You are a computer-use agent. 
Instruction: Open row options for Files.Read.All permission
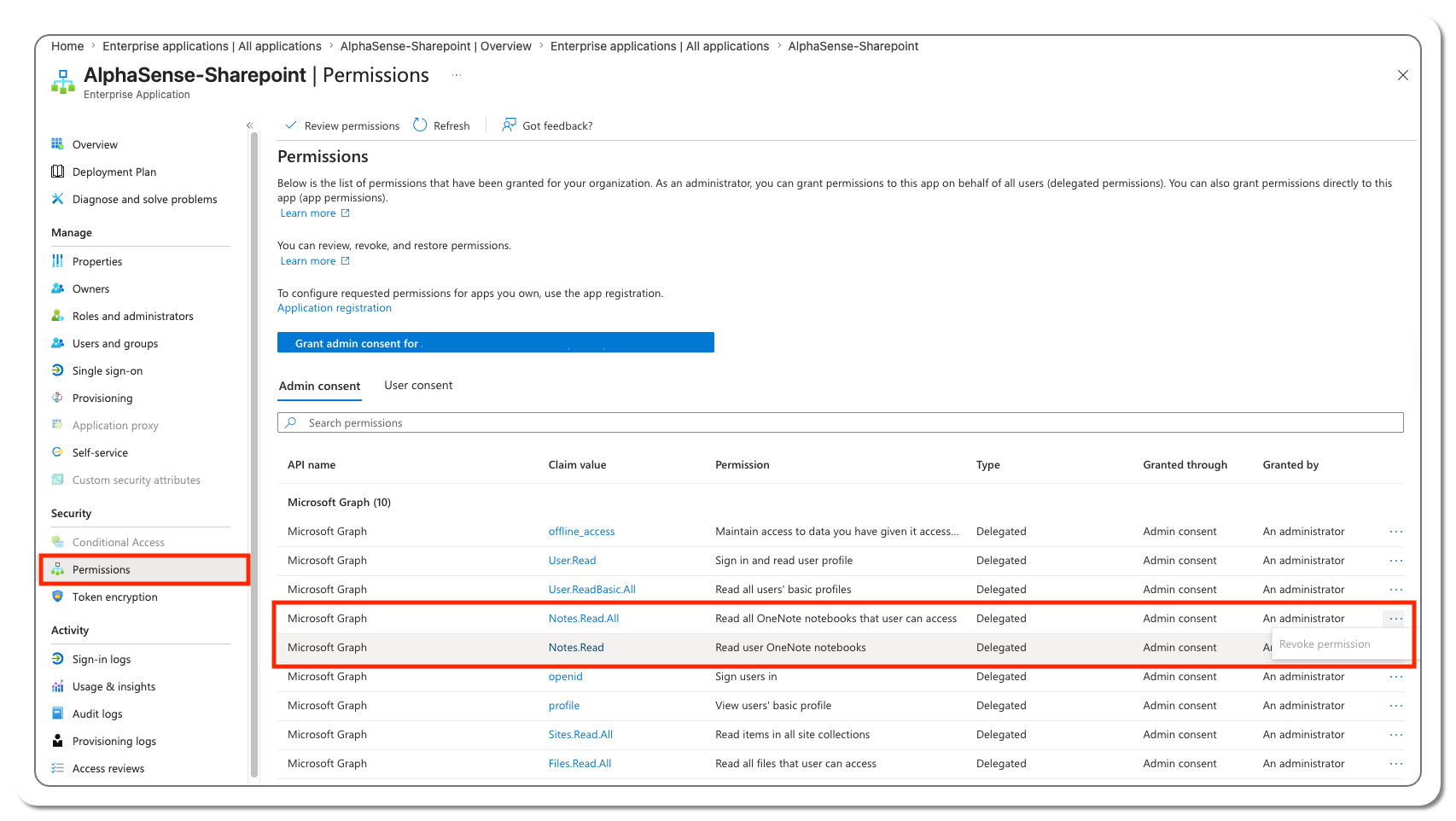pos(1395,764)
